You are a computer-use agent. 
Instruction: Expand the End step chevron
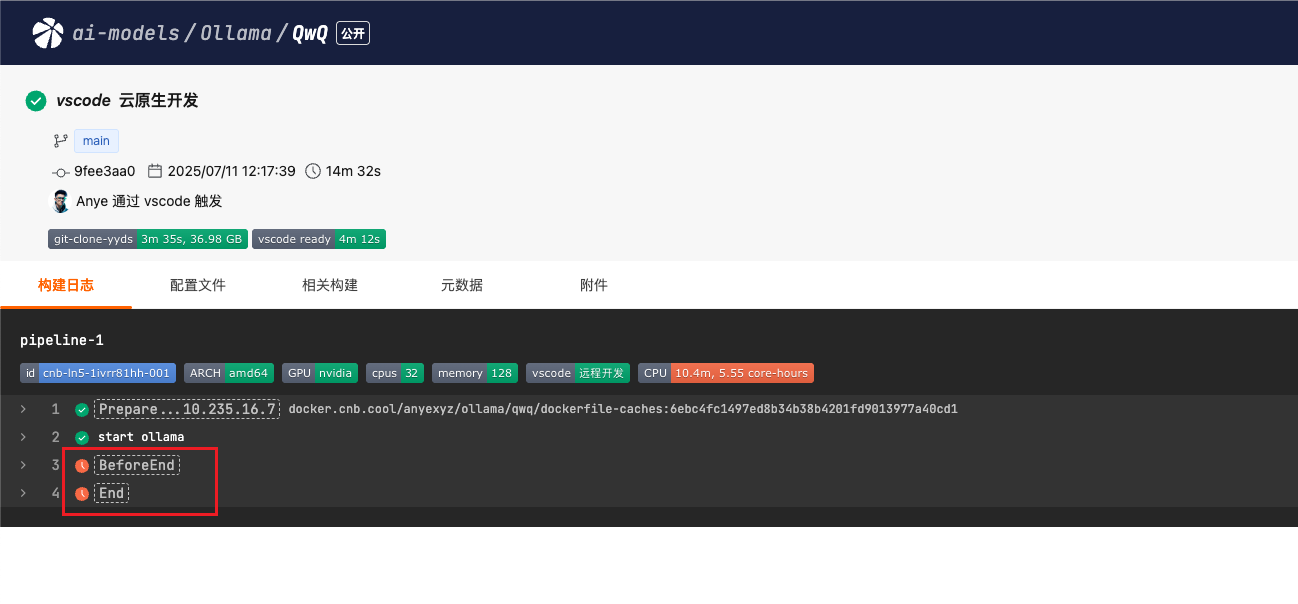point(24,493)
